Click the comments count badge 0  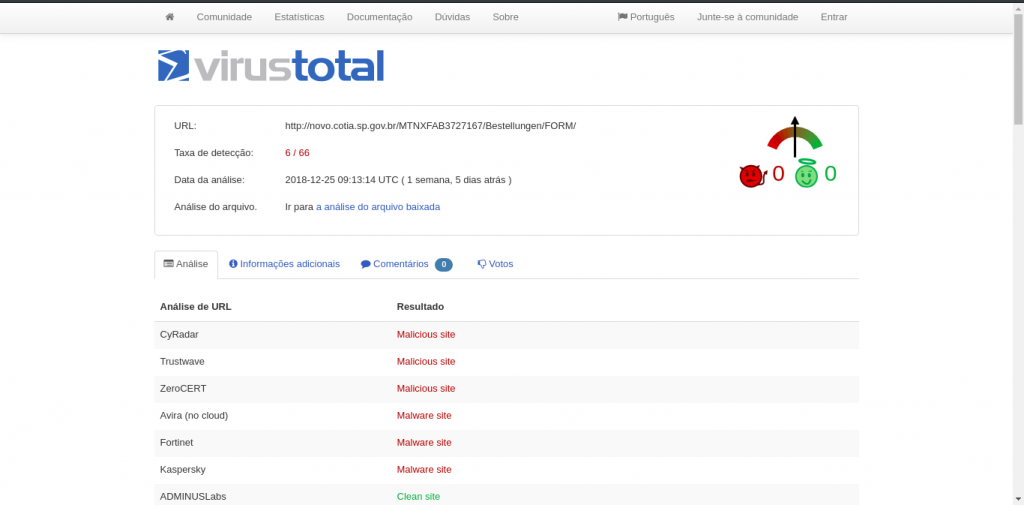[x=443, y=265]
